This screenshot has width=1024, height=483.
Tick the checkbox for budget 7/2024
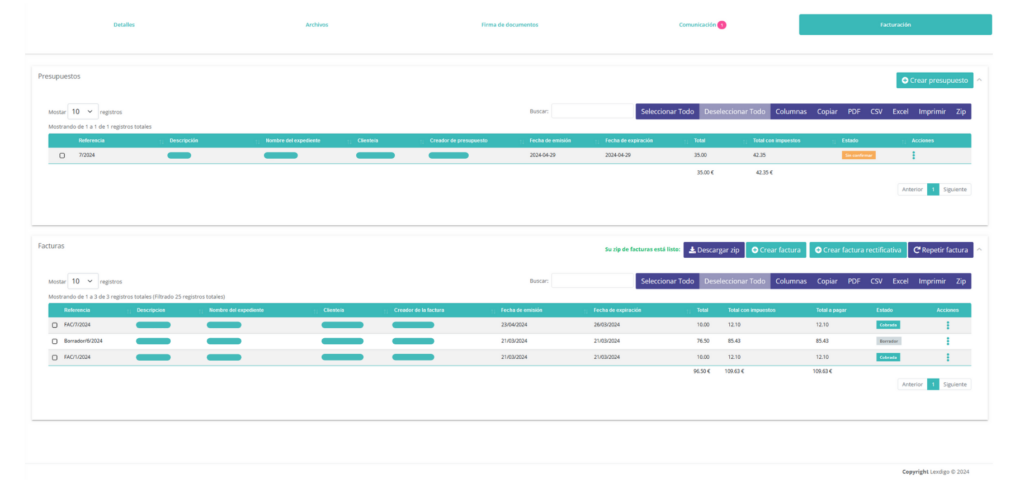62,156
